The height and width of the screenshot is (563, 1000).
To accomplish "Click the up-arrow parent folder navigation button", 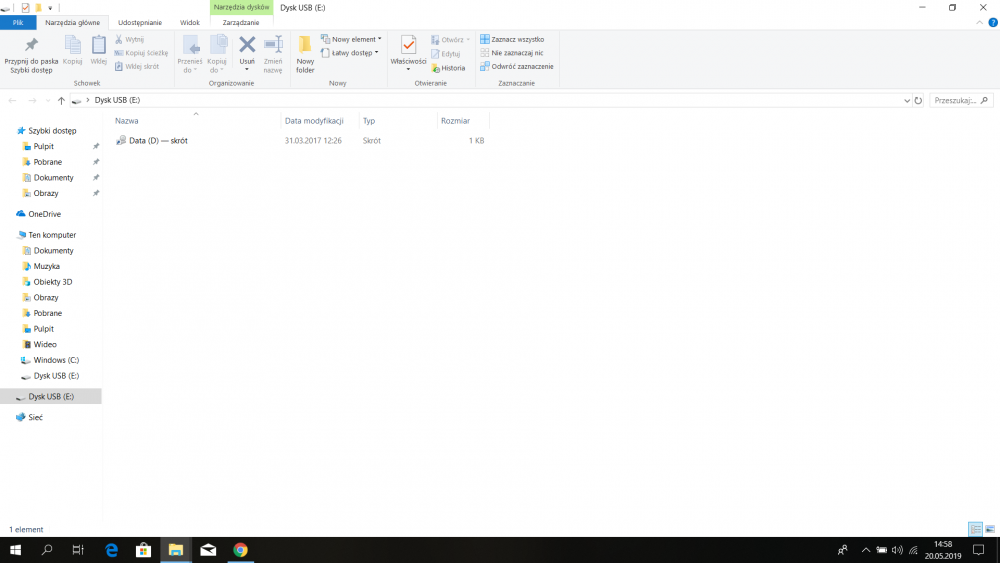I will [61, 101].
